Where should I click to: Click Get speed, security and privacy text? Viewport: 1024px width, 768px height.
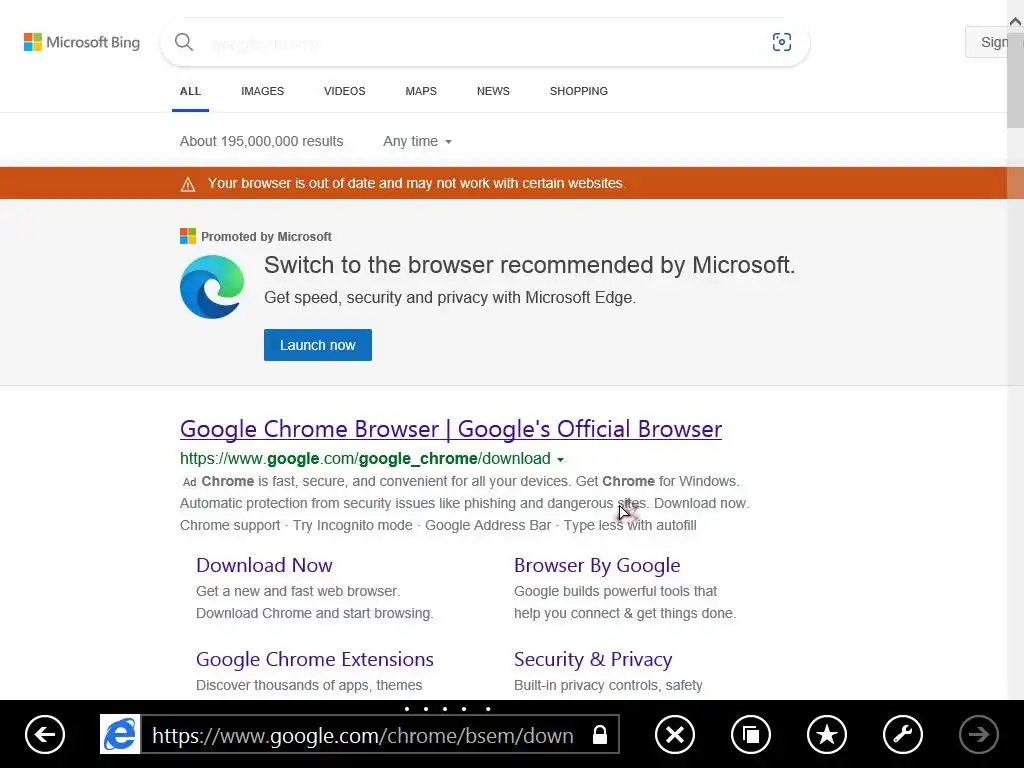[450, 298]
